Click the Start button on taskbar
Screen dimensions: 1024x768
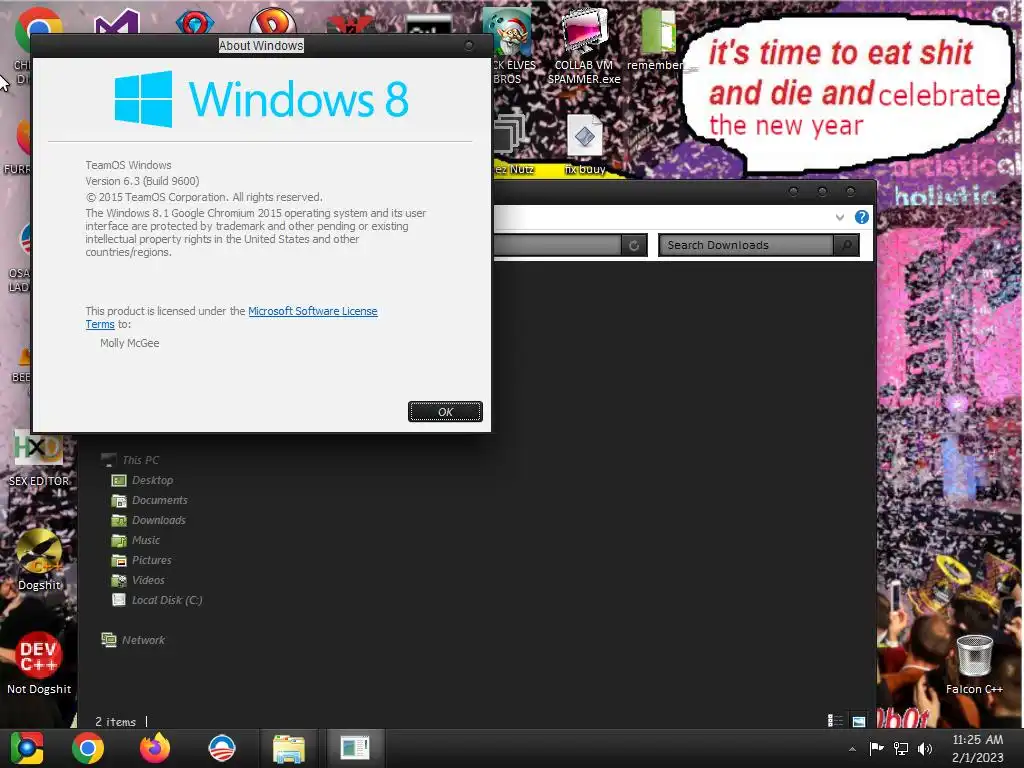pyautogui.click(x=27, y=748)
